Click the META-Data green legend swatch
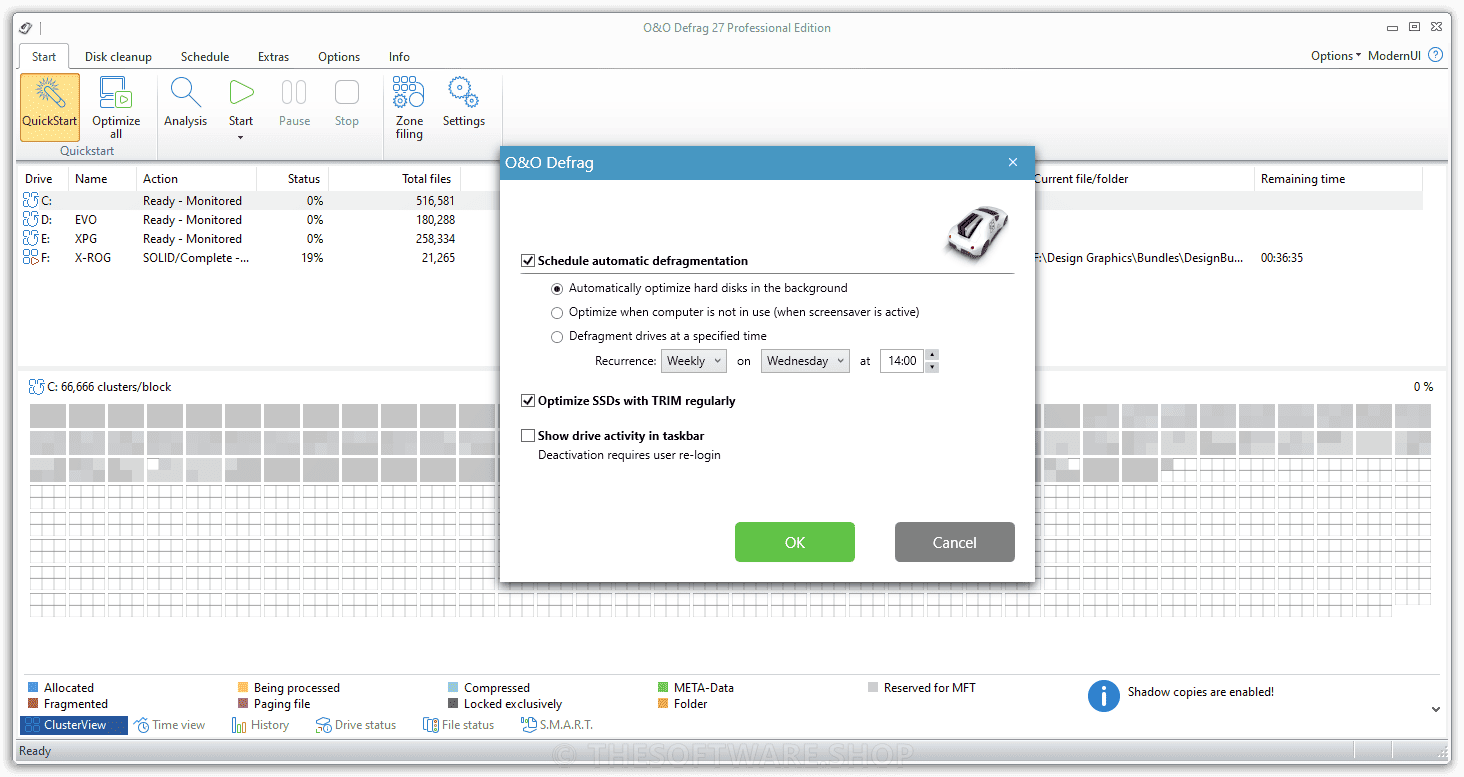This screenshot has width=1464, height=777. click(x=663, y=688)
